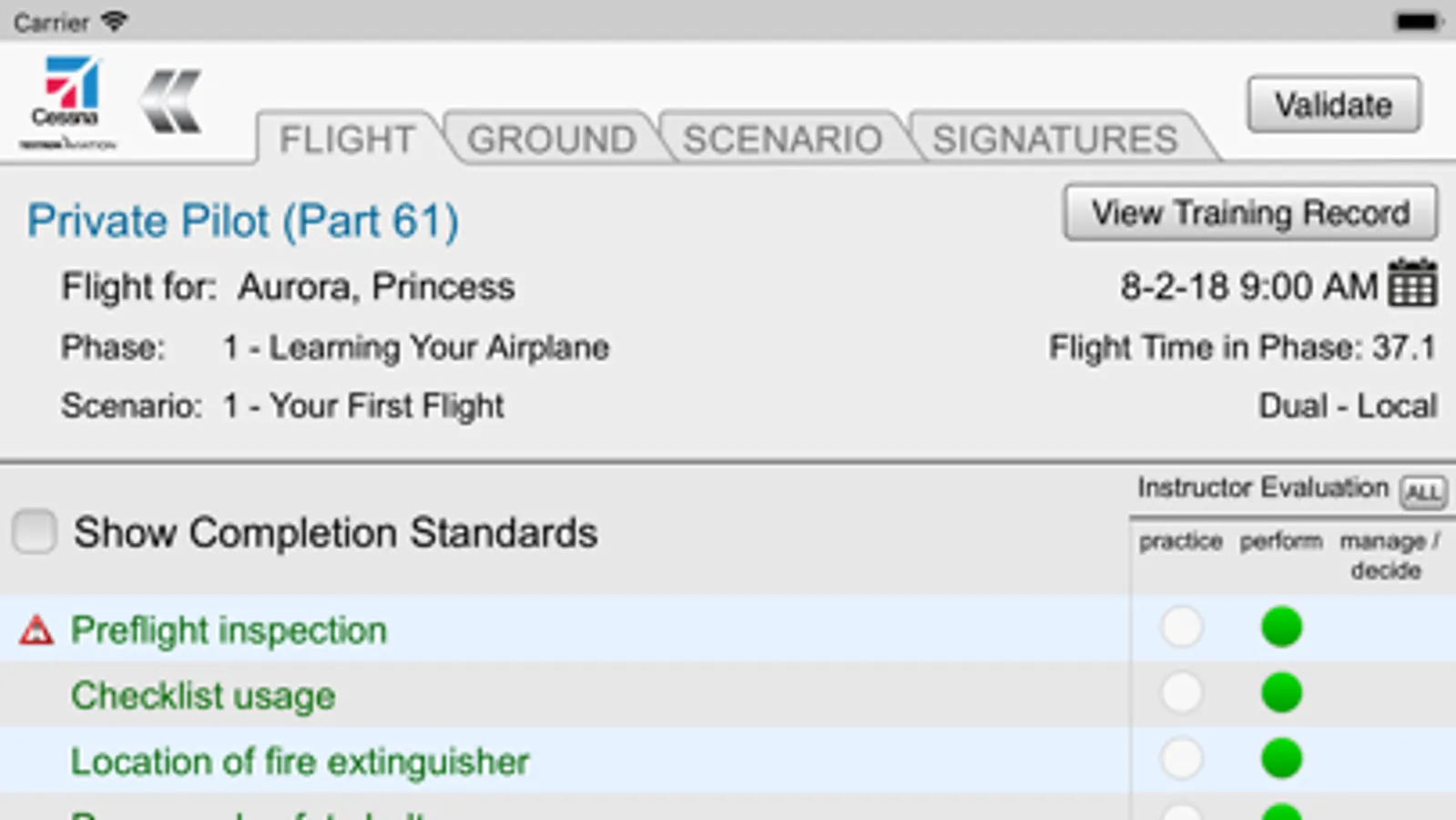Image resolution: width=1456 pixels, height=820 pixels.
Task: Select perform for Preflight inspection
Action: pyautogui.click(x=1281, y=628)
